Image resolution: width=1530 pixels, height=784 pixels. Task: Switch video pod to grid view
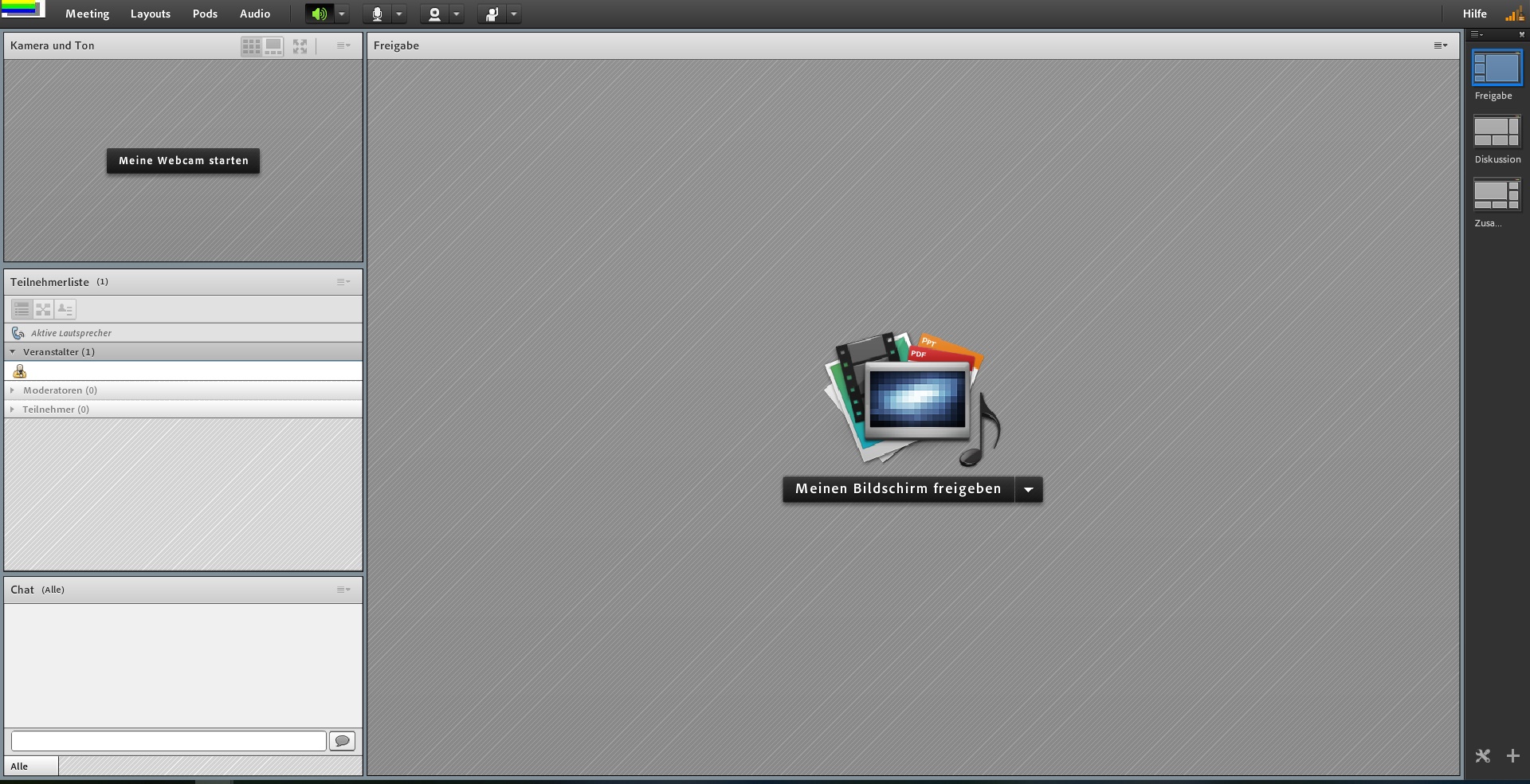coord(251,46)
